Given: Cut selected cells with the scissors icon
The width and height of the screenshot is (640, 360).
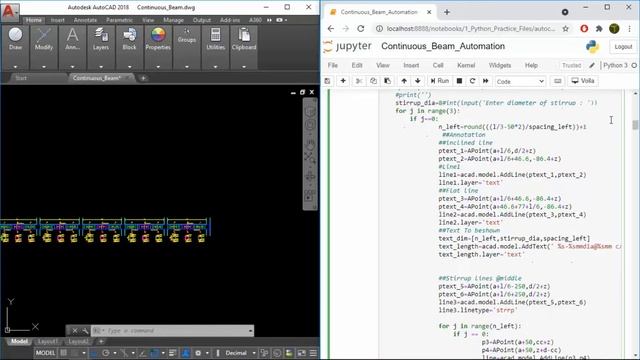Looking at the screenshot, I should point(359,81).
